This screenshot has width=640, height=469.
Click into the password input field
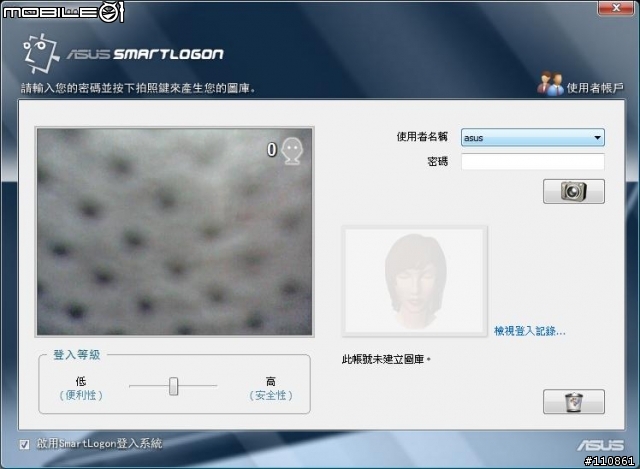pos(533,161)
